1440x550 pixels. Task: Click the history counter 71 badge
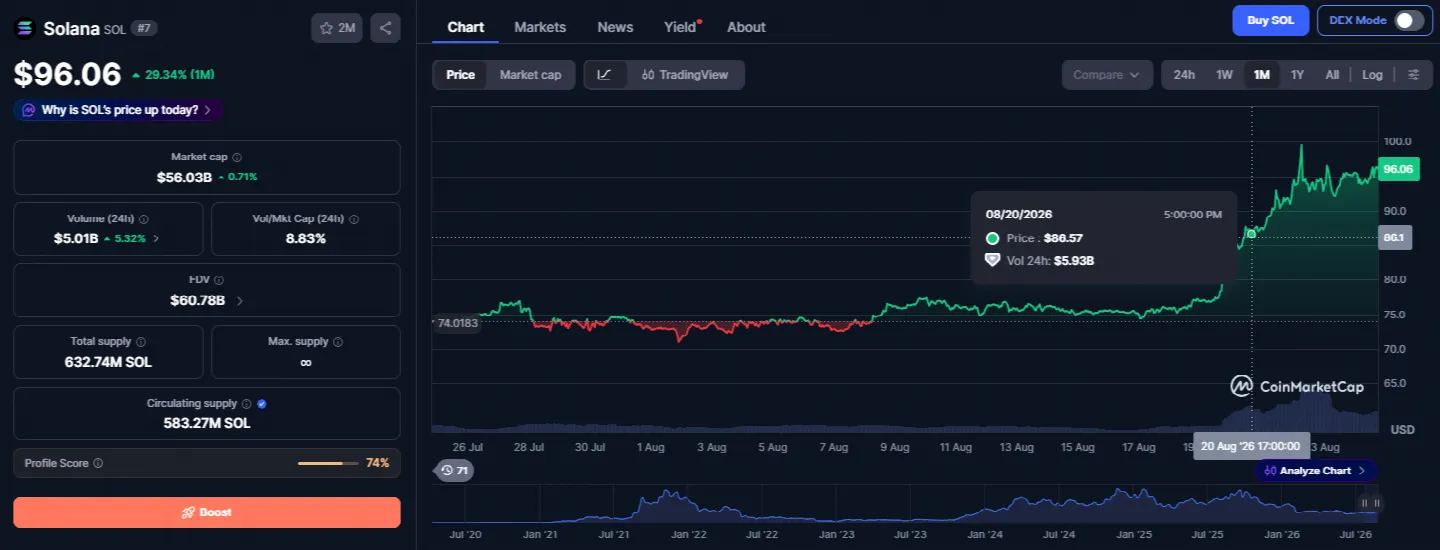pyautogui.click(x=454, y=470)
